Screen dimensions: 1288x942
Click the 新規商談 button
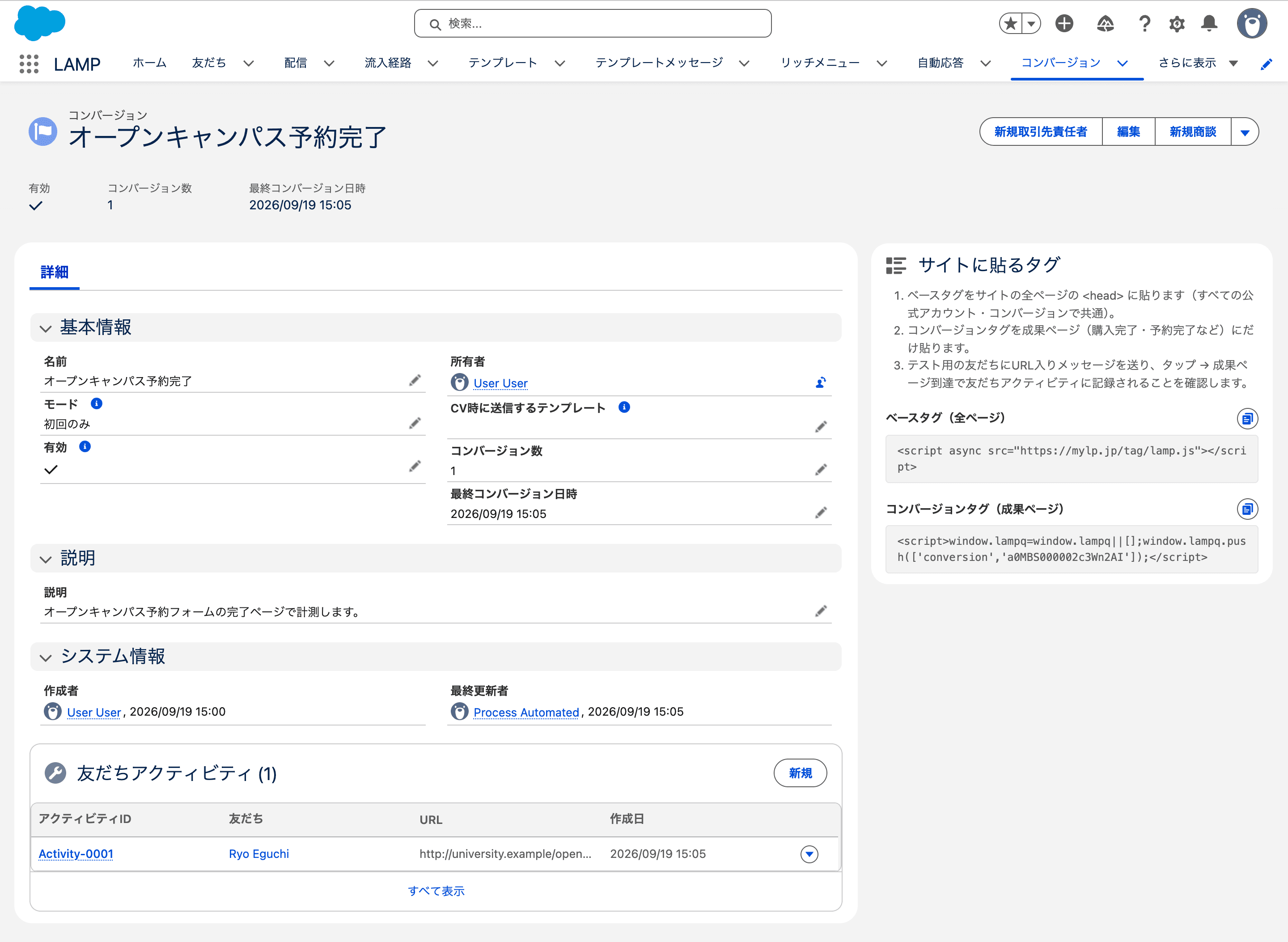1193,132
